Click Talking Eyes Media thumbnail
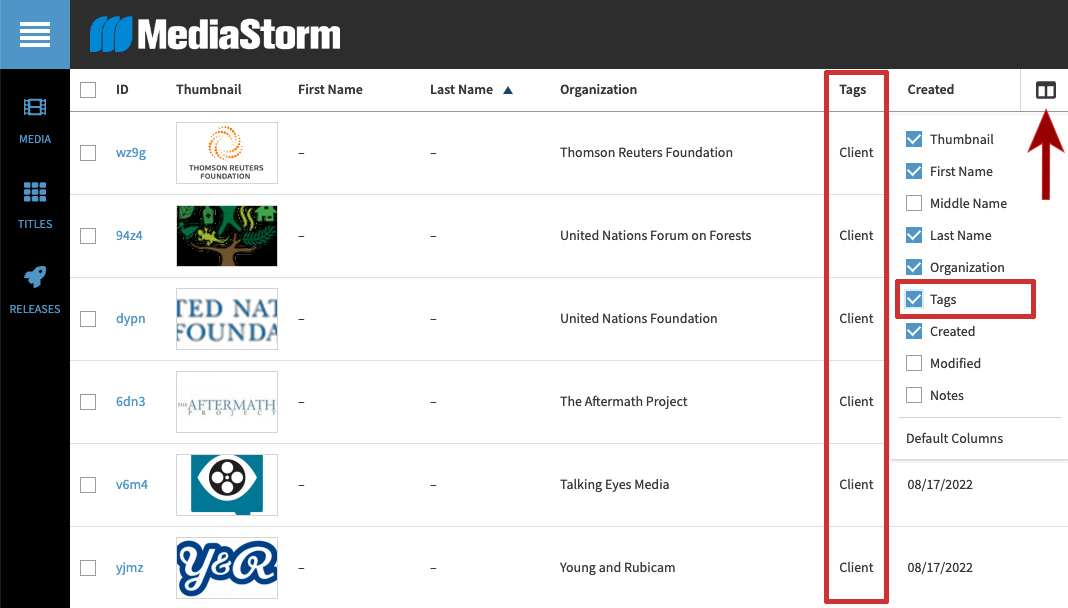1068x608 pixels. pos(226,485)
